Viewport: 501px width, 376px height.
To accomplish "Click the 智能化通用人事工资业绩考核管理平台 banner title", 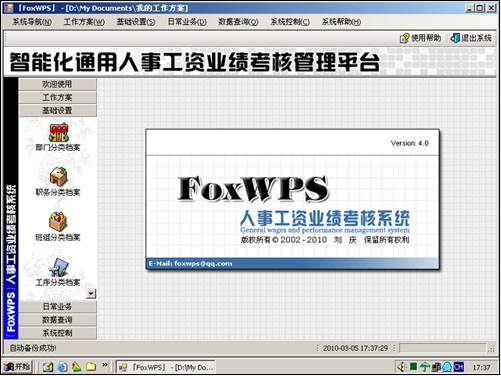I will (195, 62).
